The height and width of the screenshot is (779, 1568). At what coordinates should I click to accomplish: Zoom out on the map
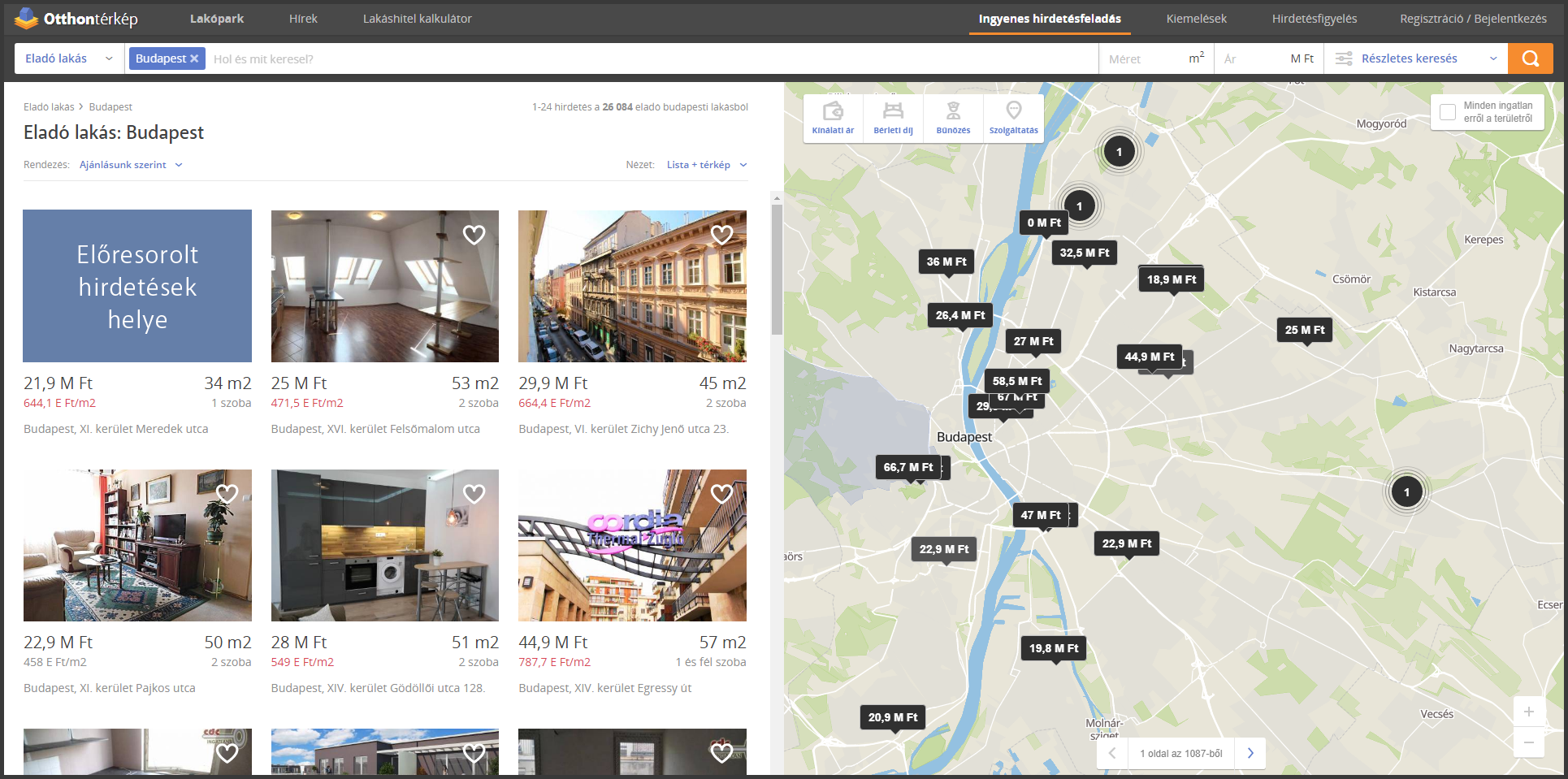[1528, 742]
